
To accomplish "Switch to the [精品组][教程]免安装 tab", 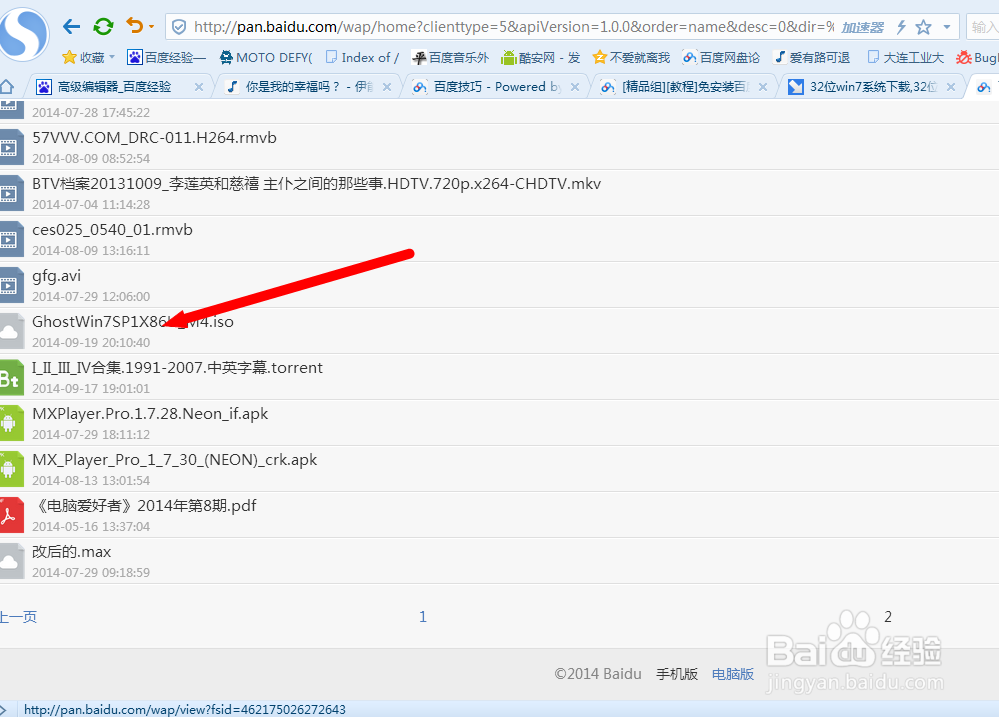I will pos(675,87).
